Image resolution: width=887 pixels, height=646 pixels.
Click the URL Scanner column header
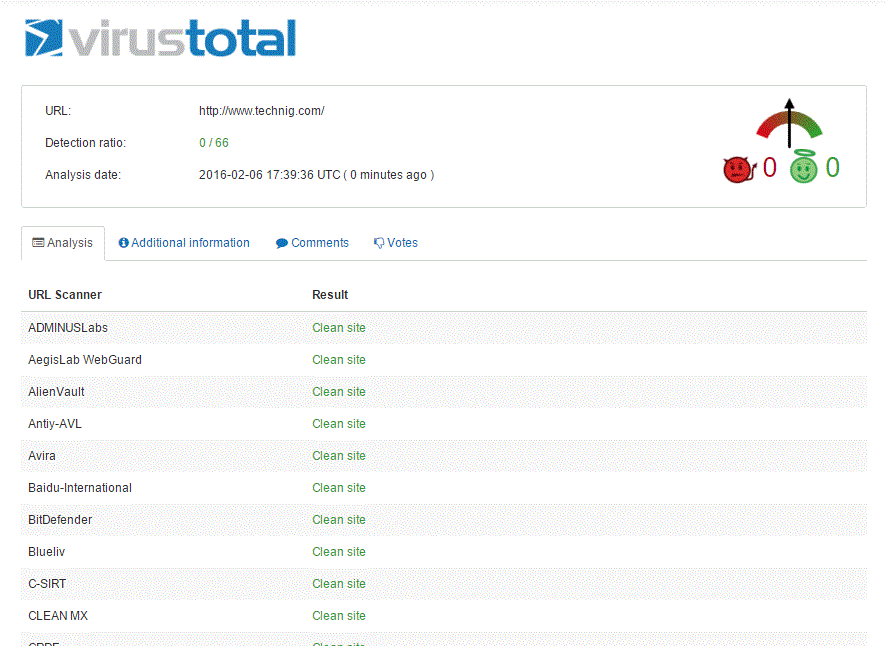click(65, 295)
